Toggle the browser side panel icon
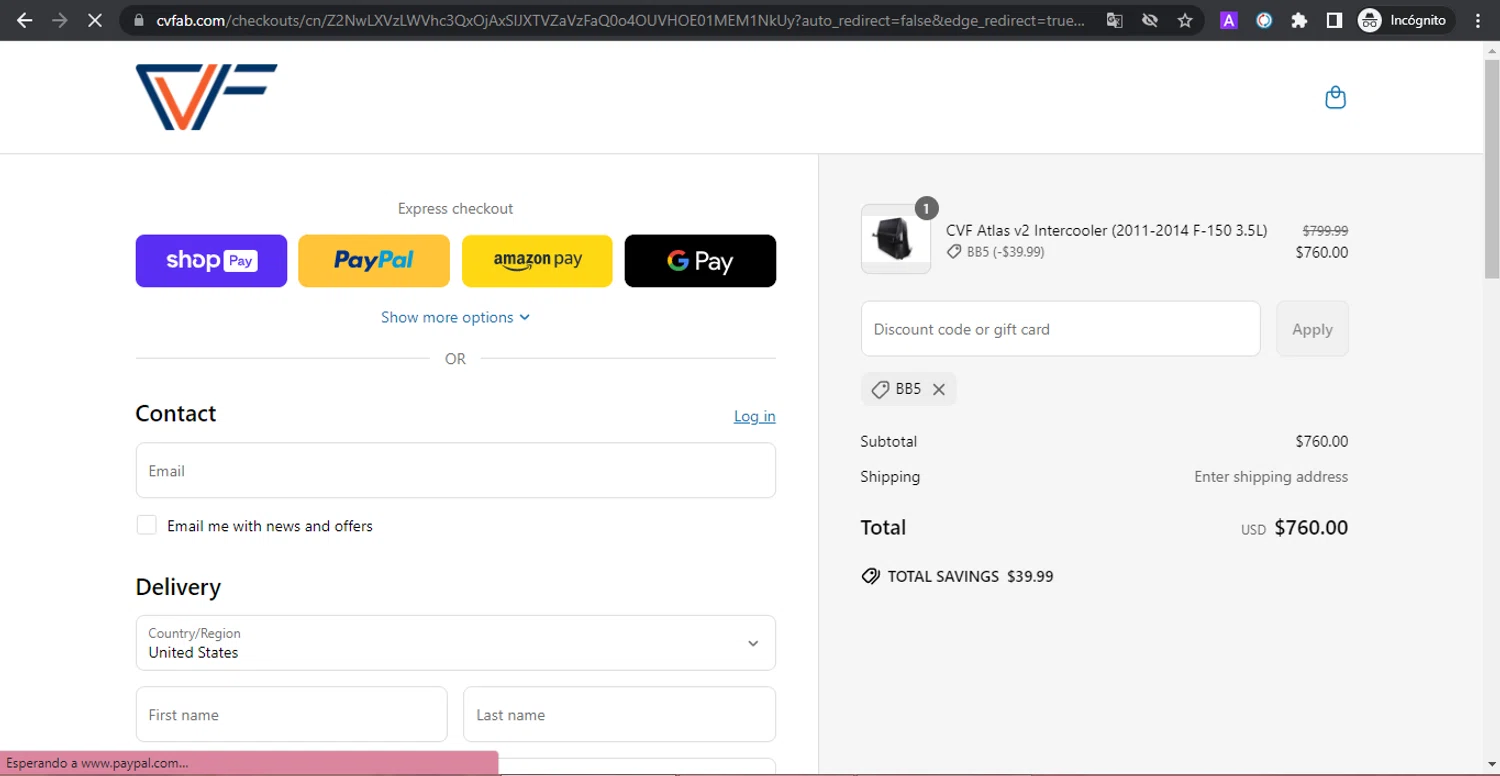The image size is (1500, 776). (1334, 20)
